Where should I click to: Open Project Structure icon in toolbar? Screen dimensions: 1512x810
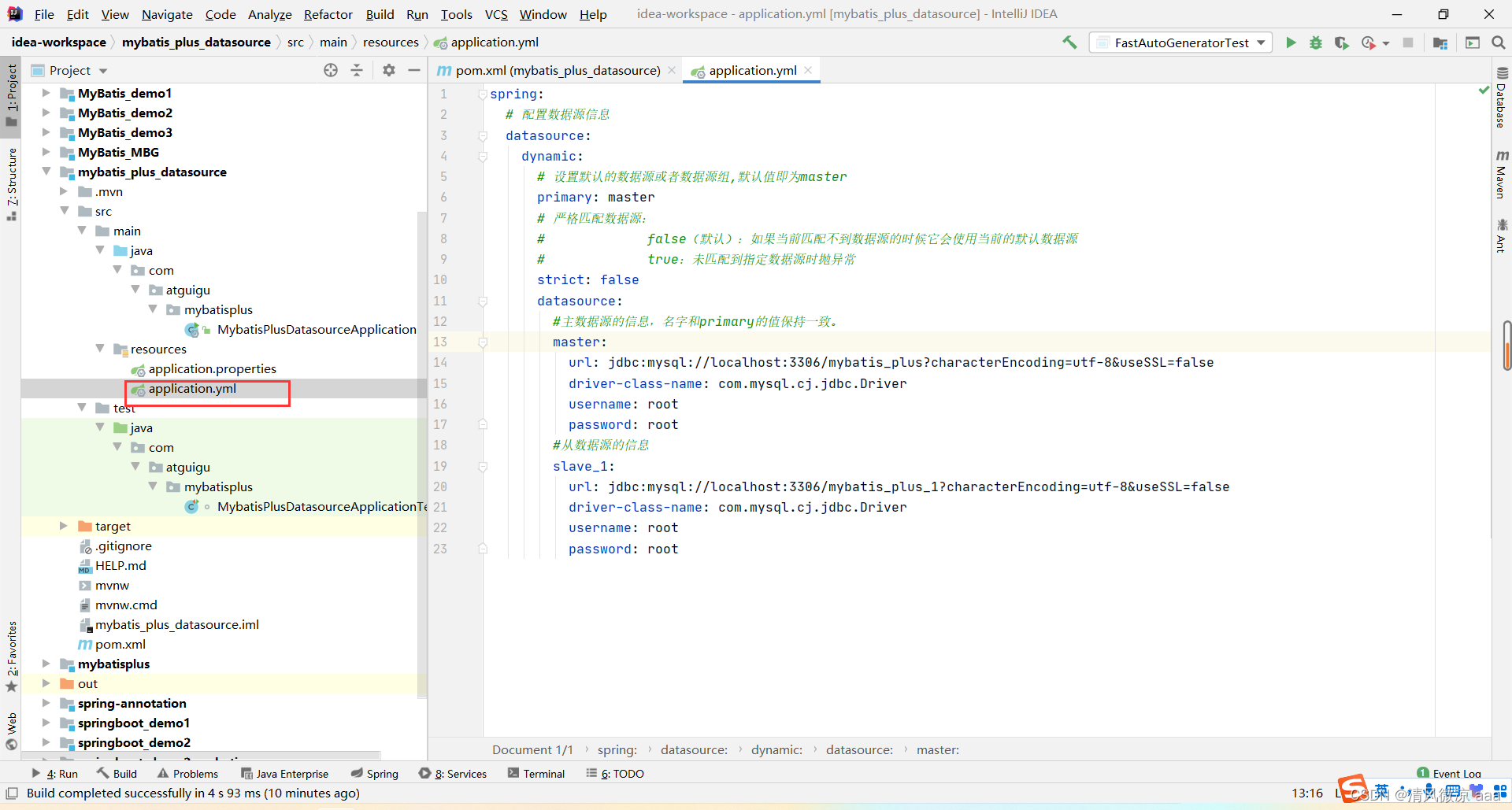[1440, 43]
